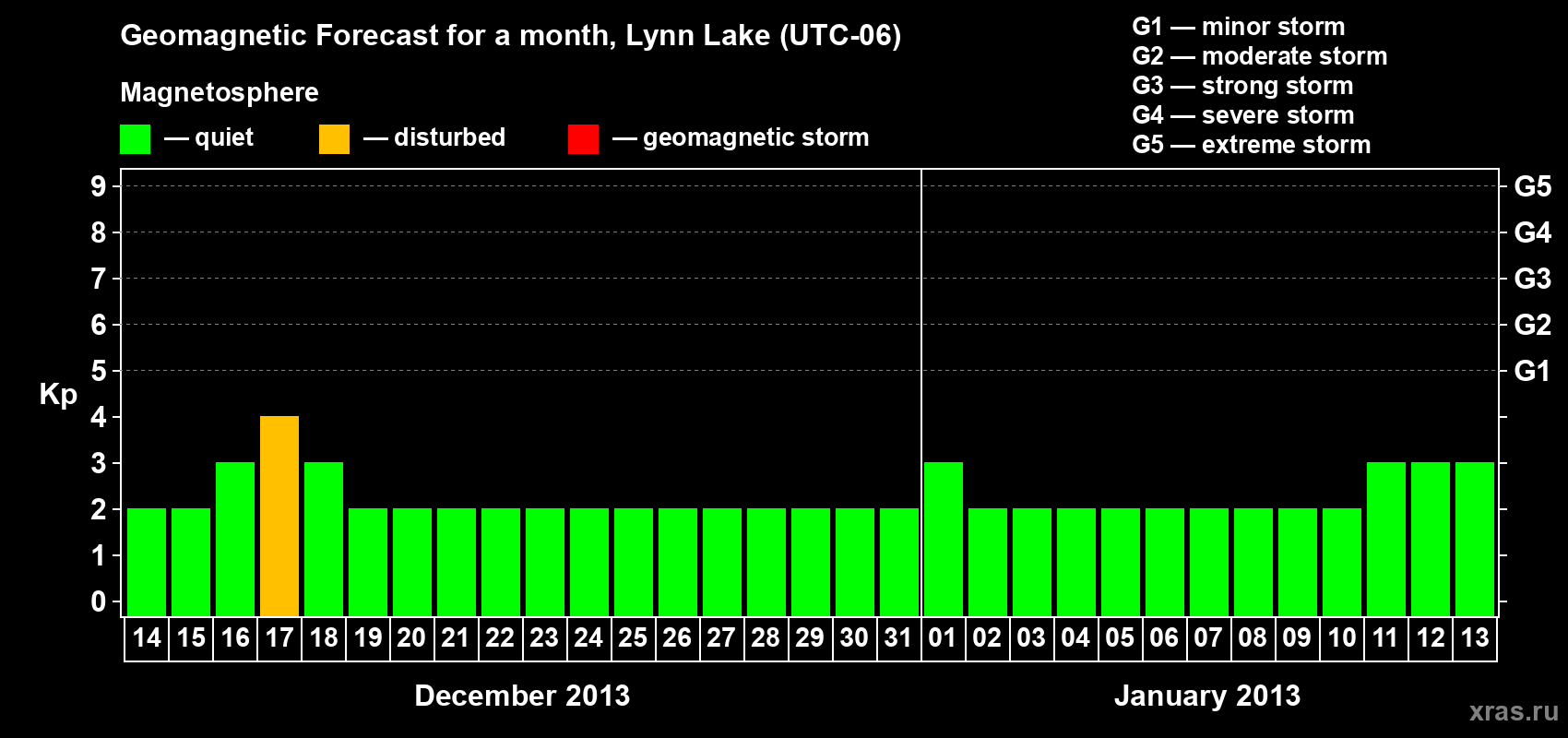The width and height of the screenshot is (1568, 738).
Task: Click the date label 27
Action: click(722, 637)
